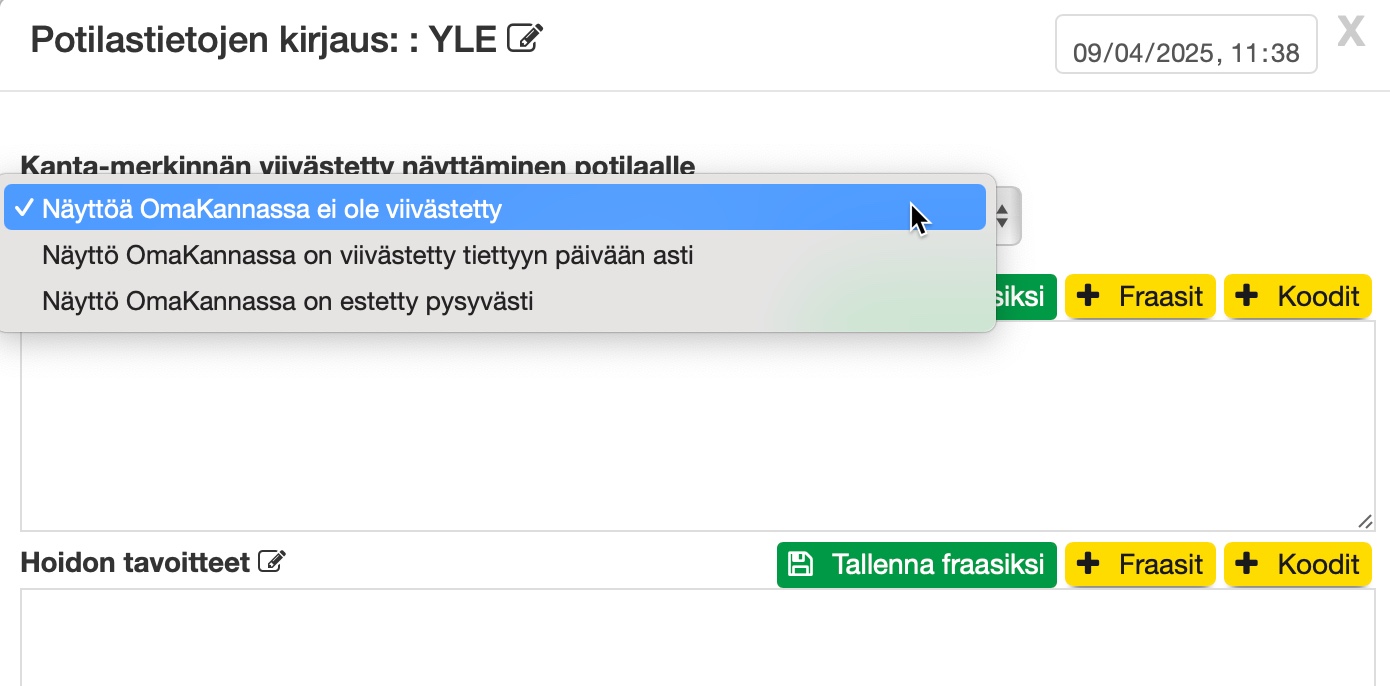Viewport: 1390px width, 686px height.
Task: Click the plus icon on the upper Koodit button
Action: pos(1247,296)
